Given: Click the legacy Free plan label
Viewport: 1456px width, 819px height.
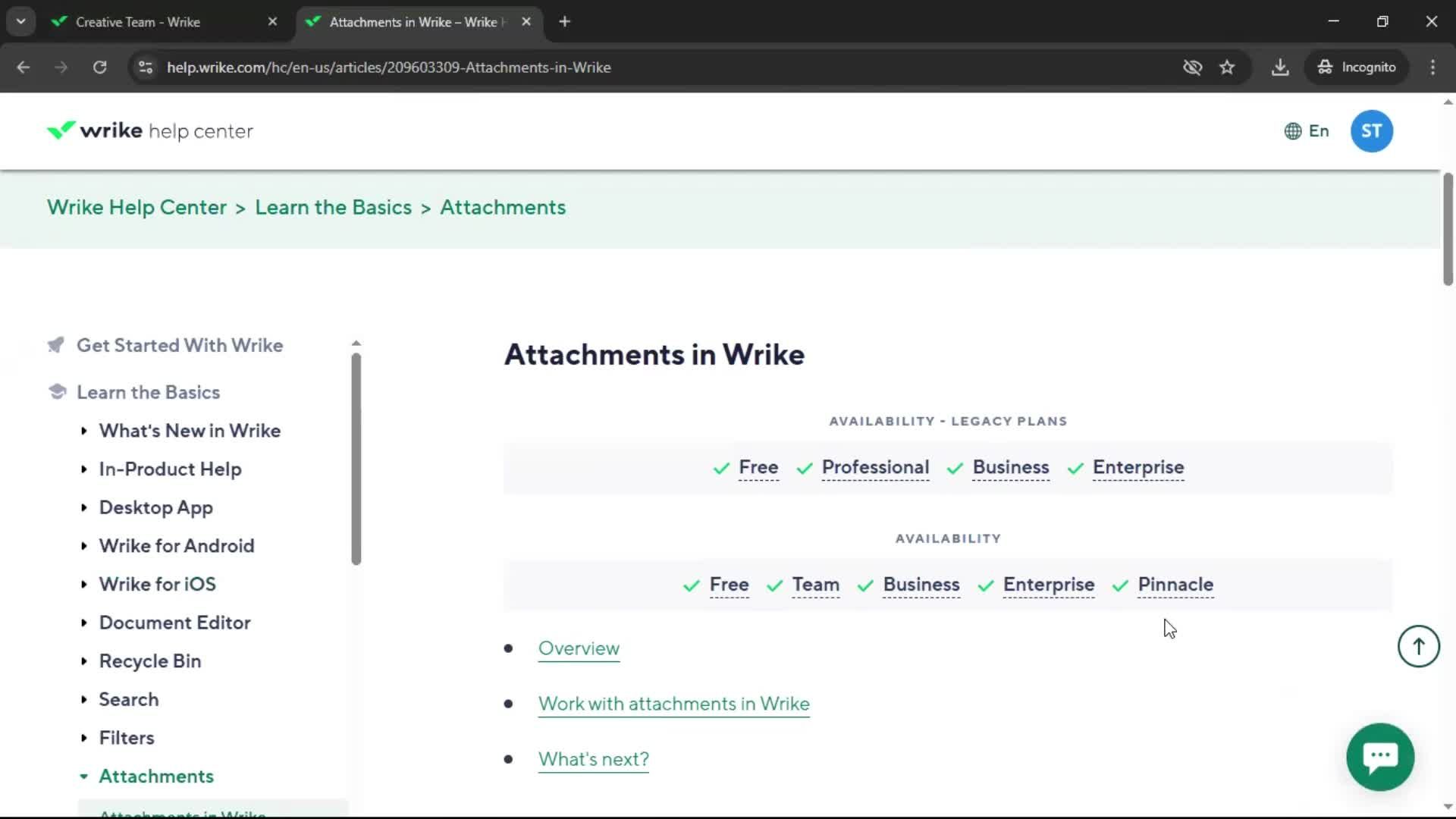Looking at the screenshot, I should pyautogui.click(x=758, y=468).
